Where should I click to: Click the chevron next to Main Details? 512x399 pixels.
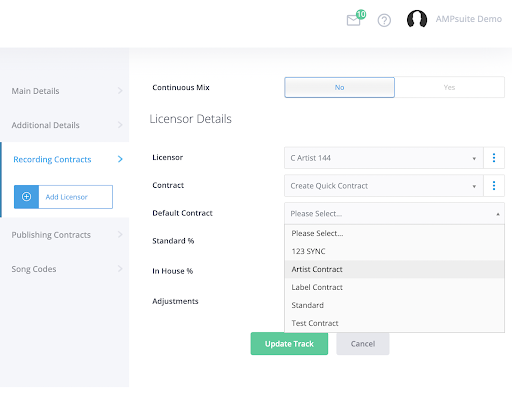[120, 91]
